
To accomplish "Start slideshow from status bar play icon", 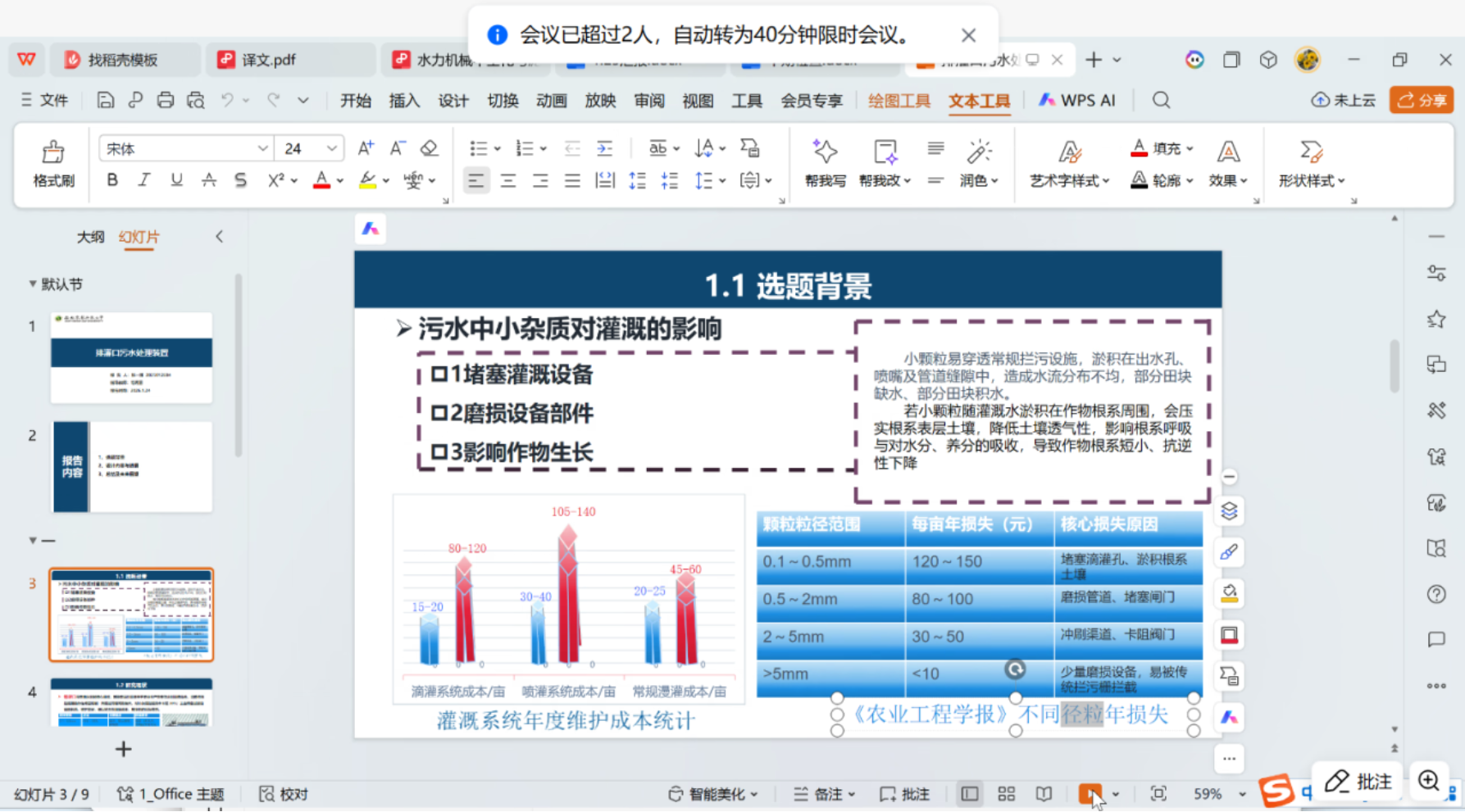I will pos(1090,793).
